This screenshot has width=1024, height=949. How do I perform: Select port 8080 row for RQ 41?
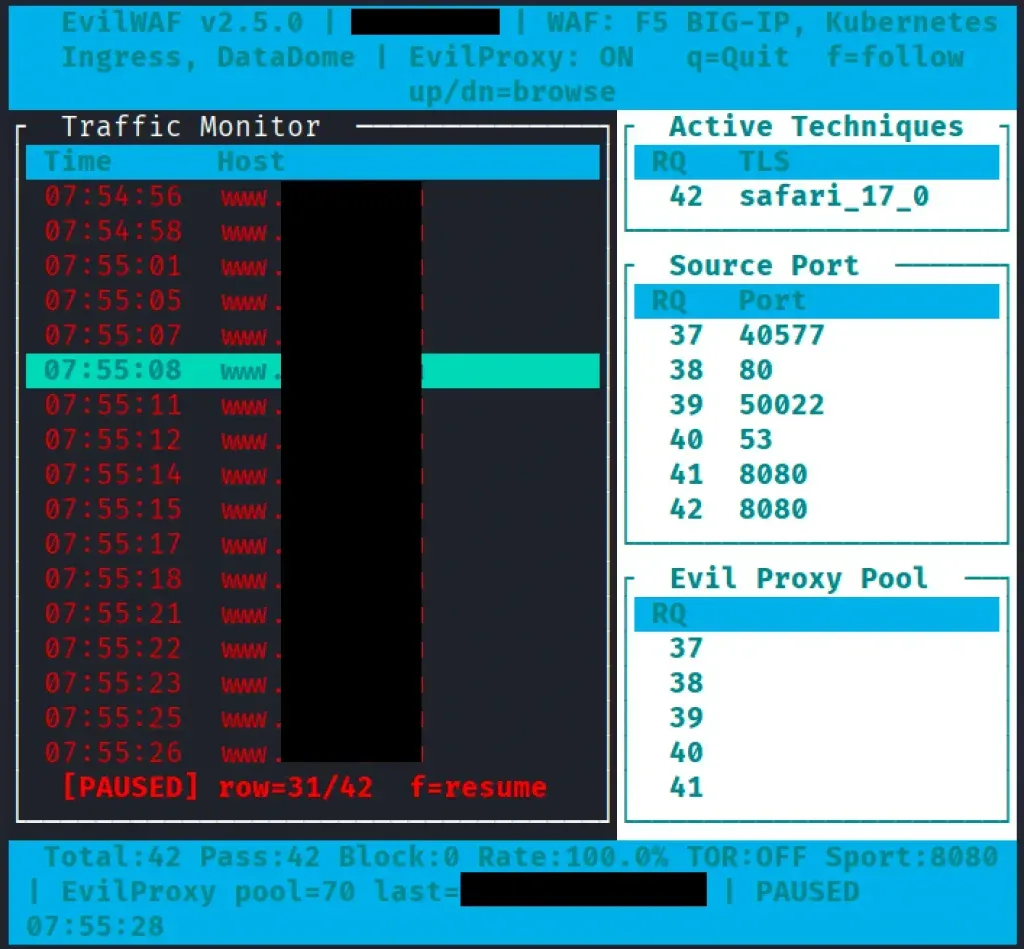[x=816, y=474]
